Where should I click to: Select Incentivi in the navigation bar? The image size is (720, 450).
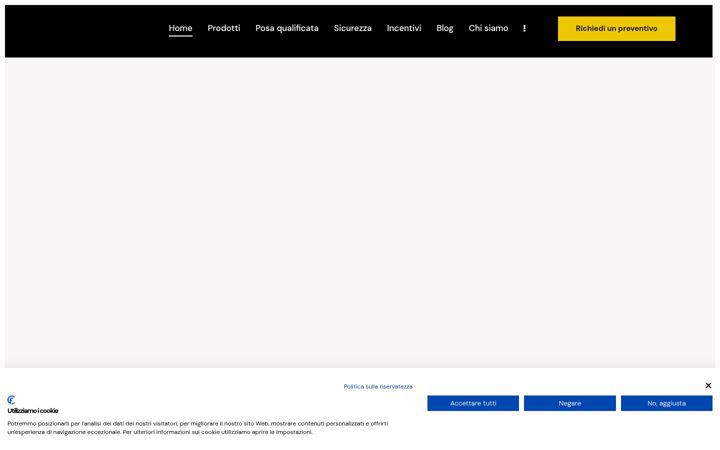[x=404, y=28]
